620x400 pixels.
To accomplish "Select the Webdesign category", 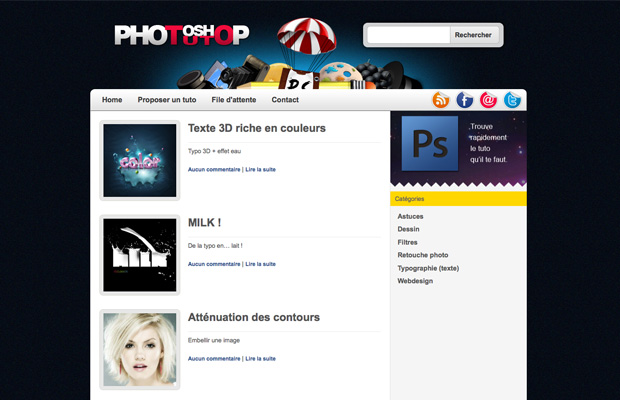I will coord(415,281).
